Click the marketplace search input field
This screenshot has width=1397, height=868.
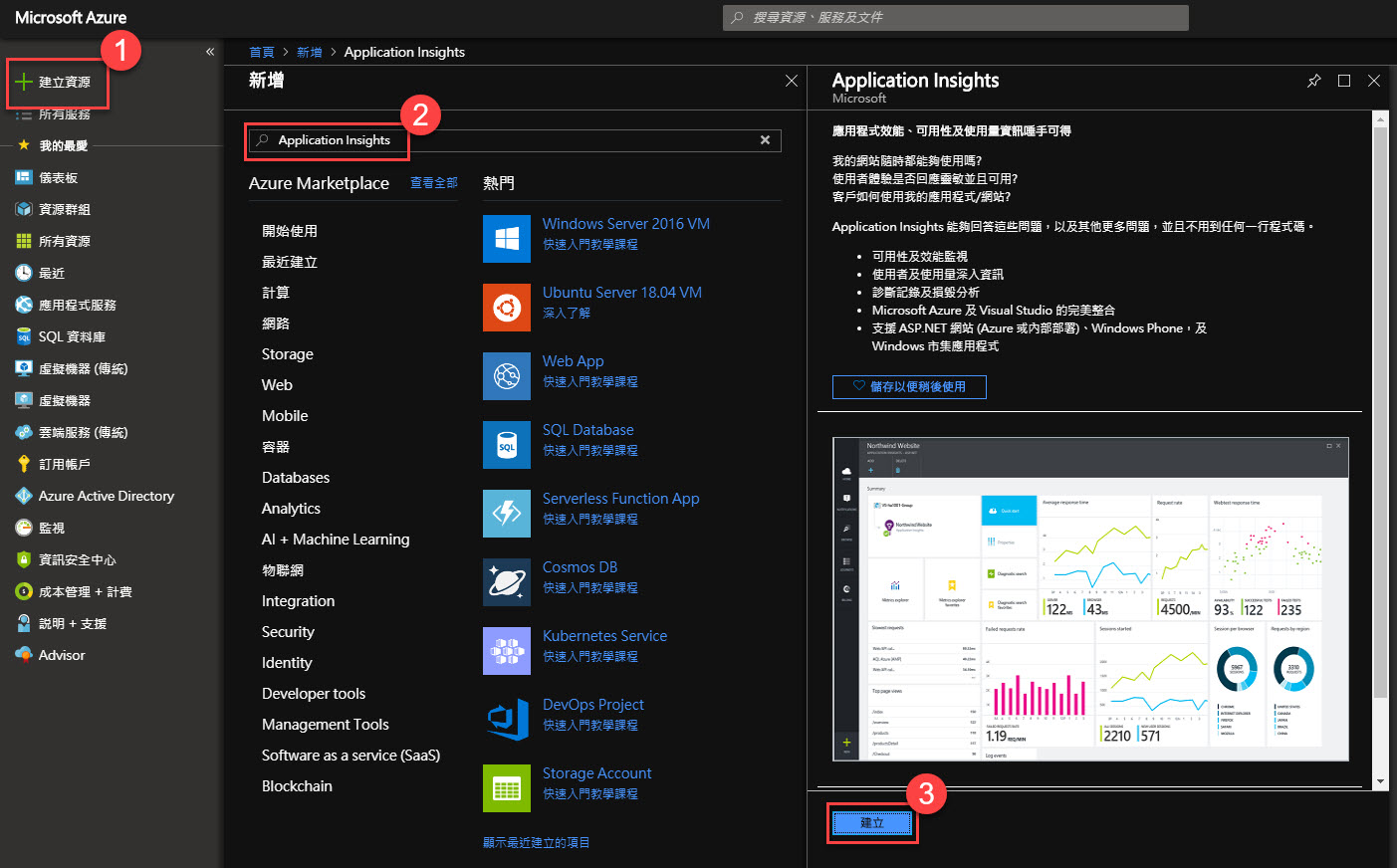pyautogui.click(x=515, y=140)
